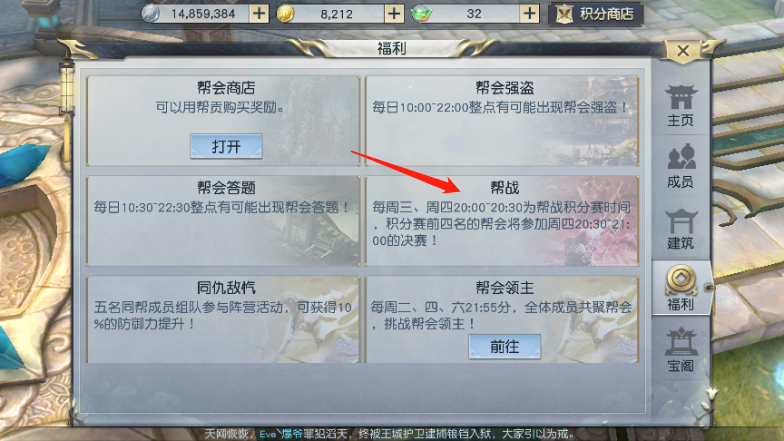This screenshot has width=784, height=441.
Task: Select the 同仇敌忾 team buff card
Action: (223, 320)
